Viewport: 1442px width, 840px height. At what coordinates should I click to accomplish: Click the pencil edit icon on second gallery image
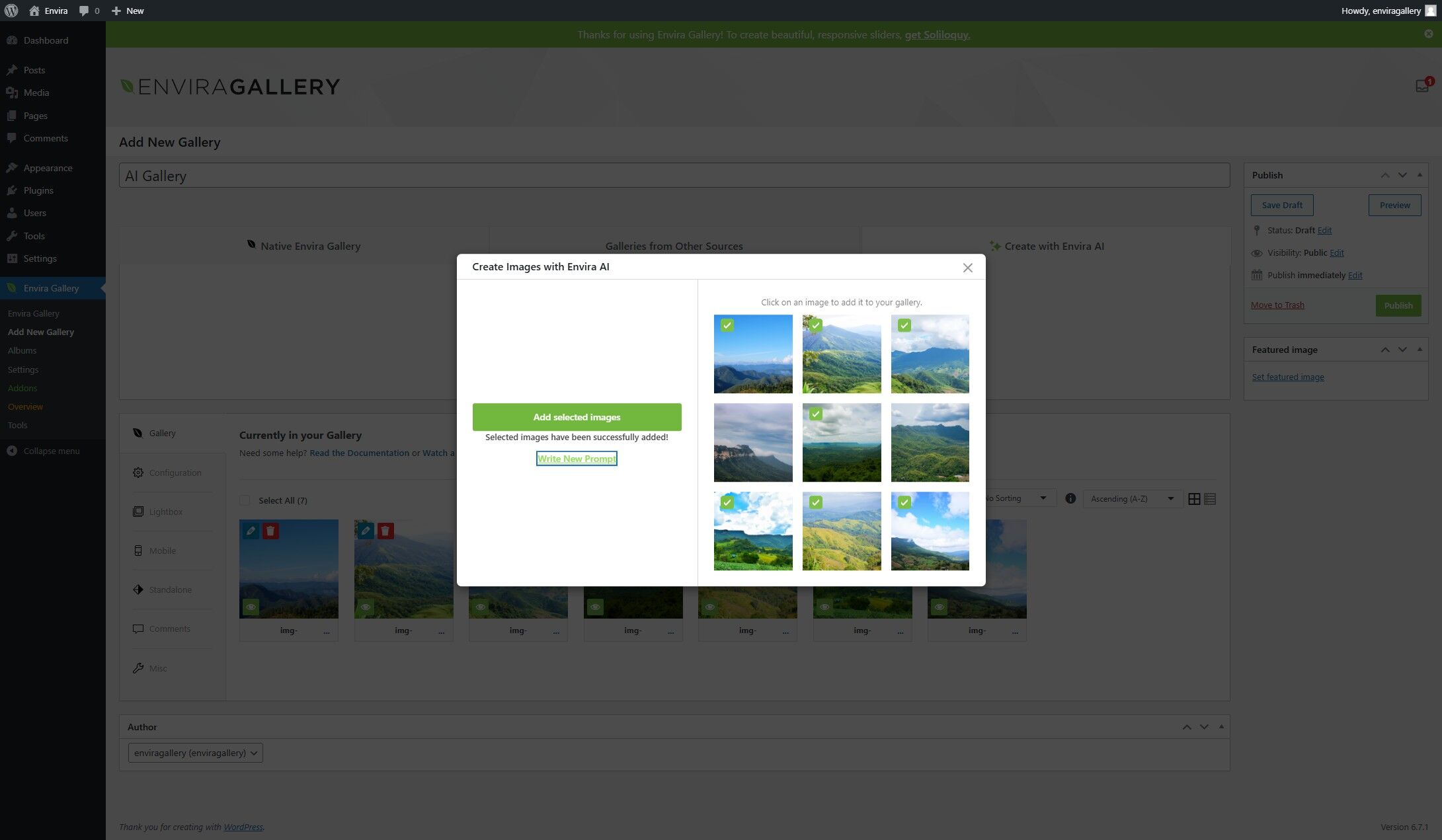(x=366, y=531)
